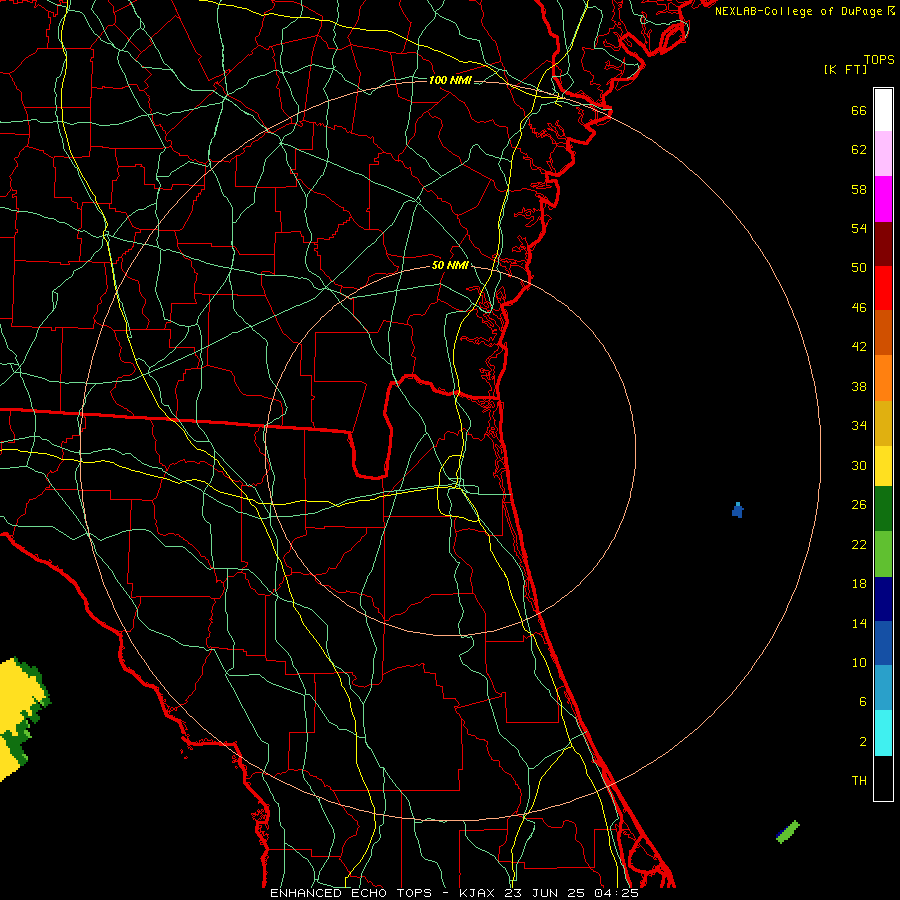Click the "30" legend value label
Viewport: 900px width, 900px height.
point(859,465)
